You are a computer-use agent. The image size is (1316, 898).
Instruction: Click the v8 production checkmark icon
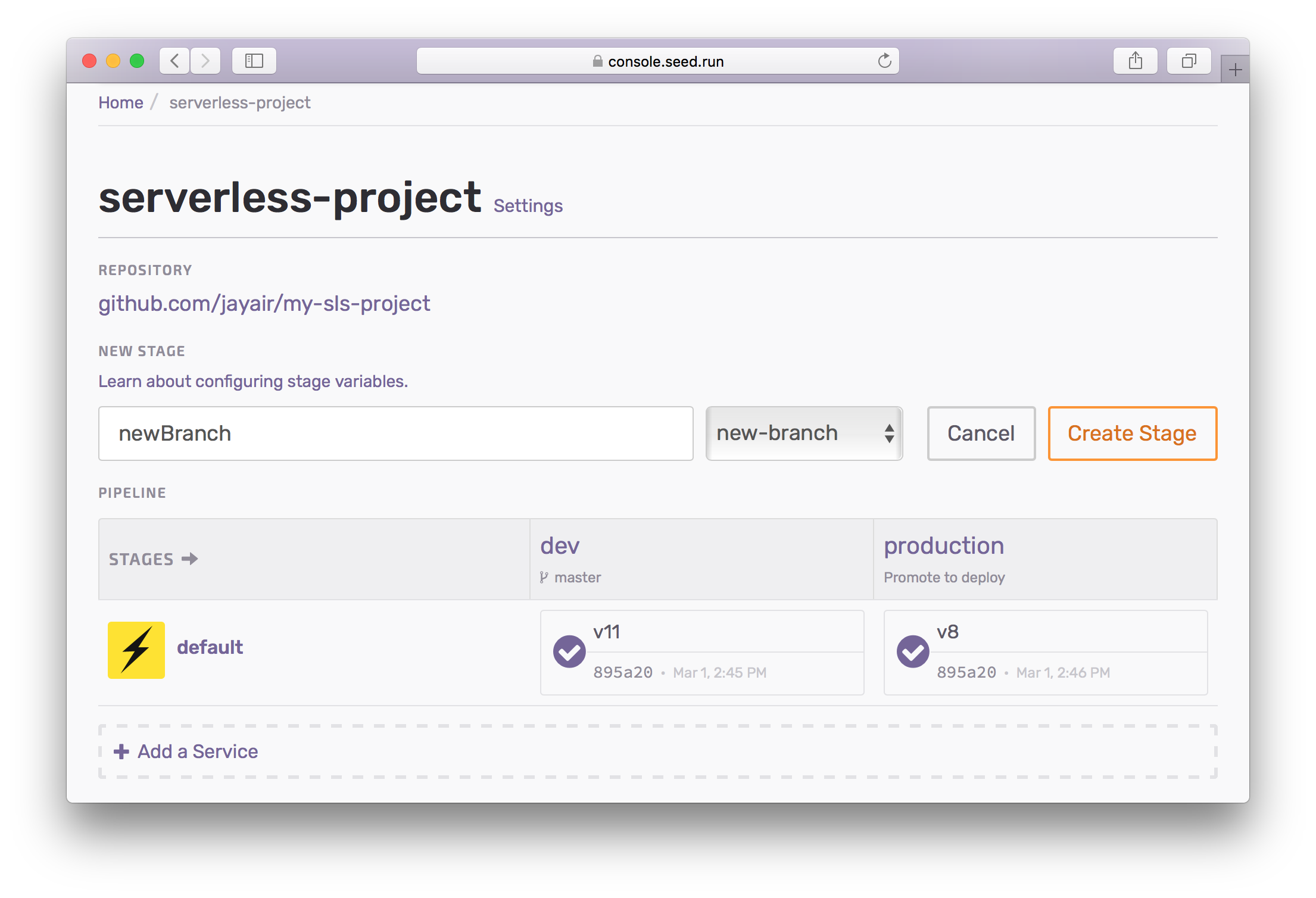coord(913,651)
